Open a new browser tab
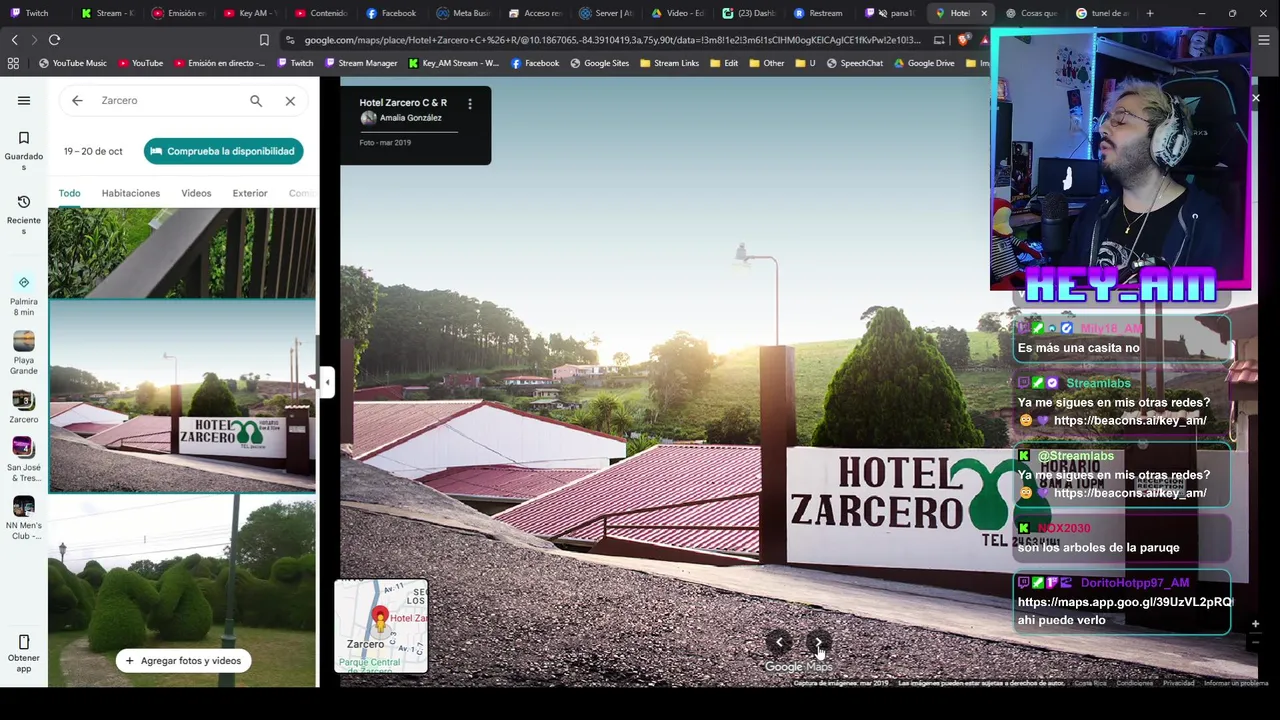The height and width of the screenshot is (720, 1280). pyautogui.click(x=1150, y=13)
